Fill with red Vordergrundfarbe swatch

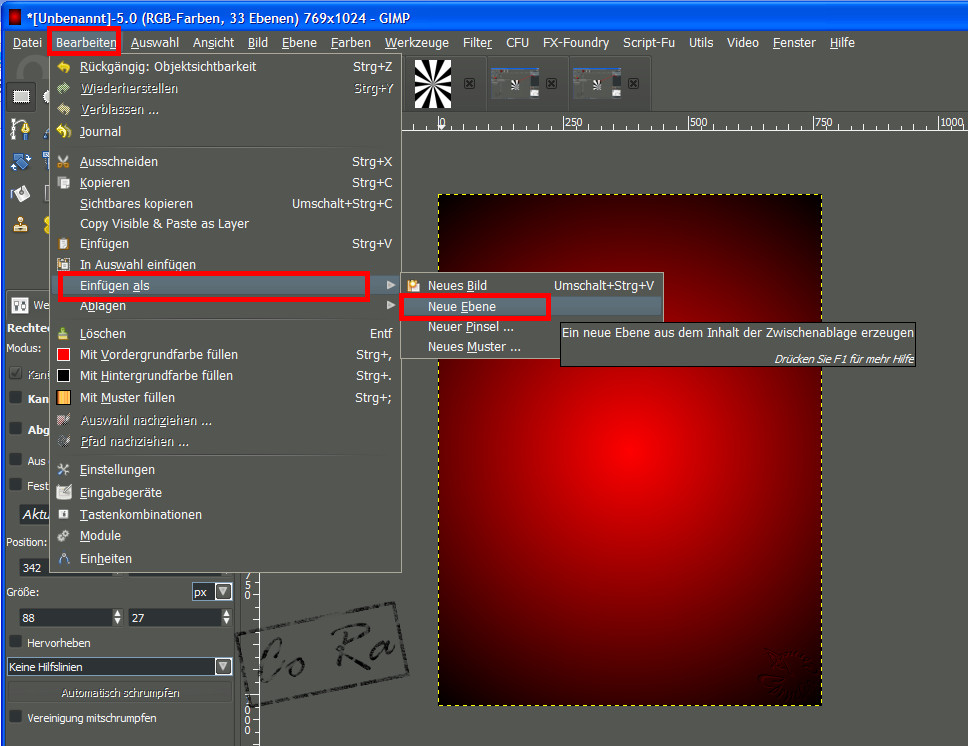(x=64, y=355)
